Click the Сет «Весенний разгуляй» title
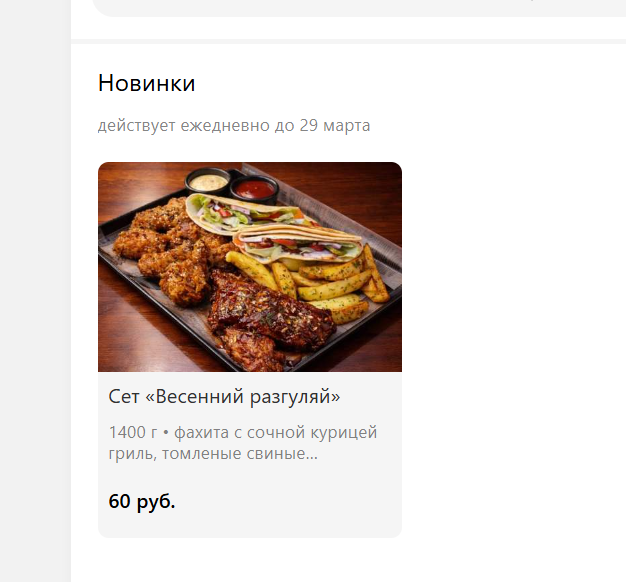This screenshot has height=582, width=626. 224,397
